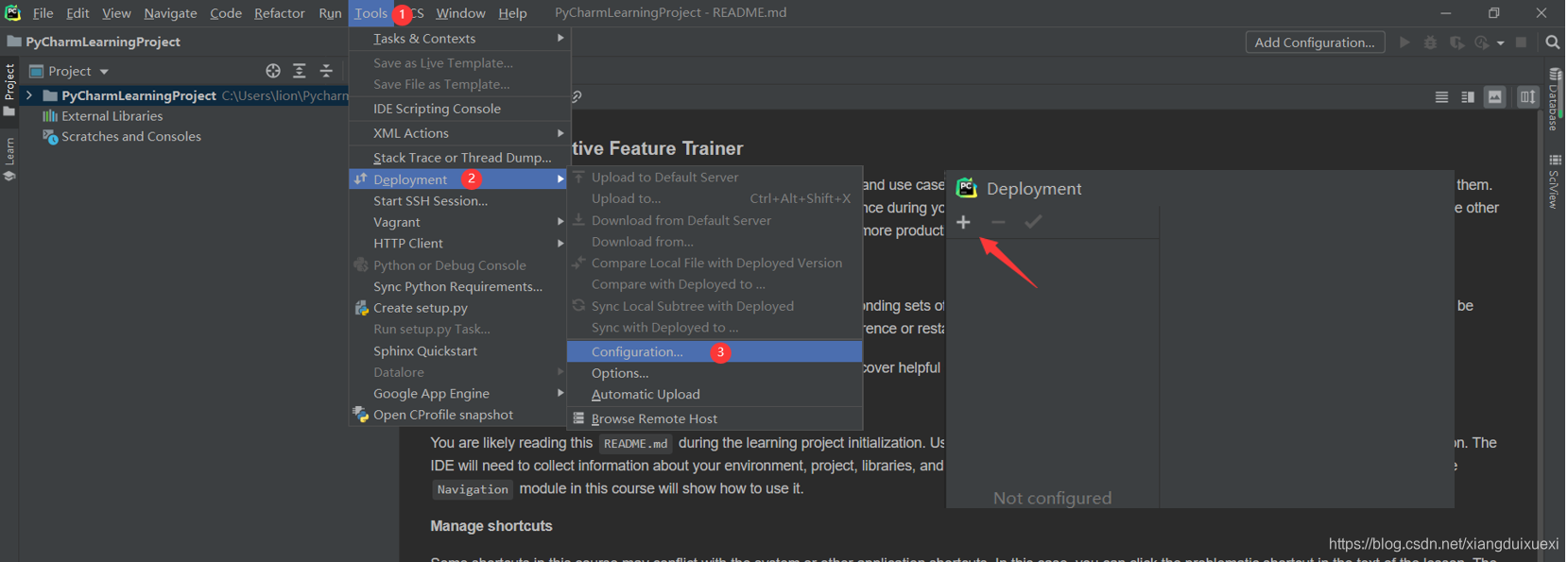The width and height of the screenshot is (1568, 562).
Task: Choose Options... in Deployment submenu
Action: tap(715, 373)
